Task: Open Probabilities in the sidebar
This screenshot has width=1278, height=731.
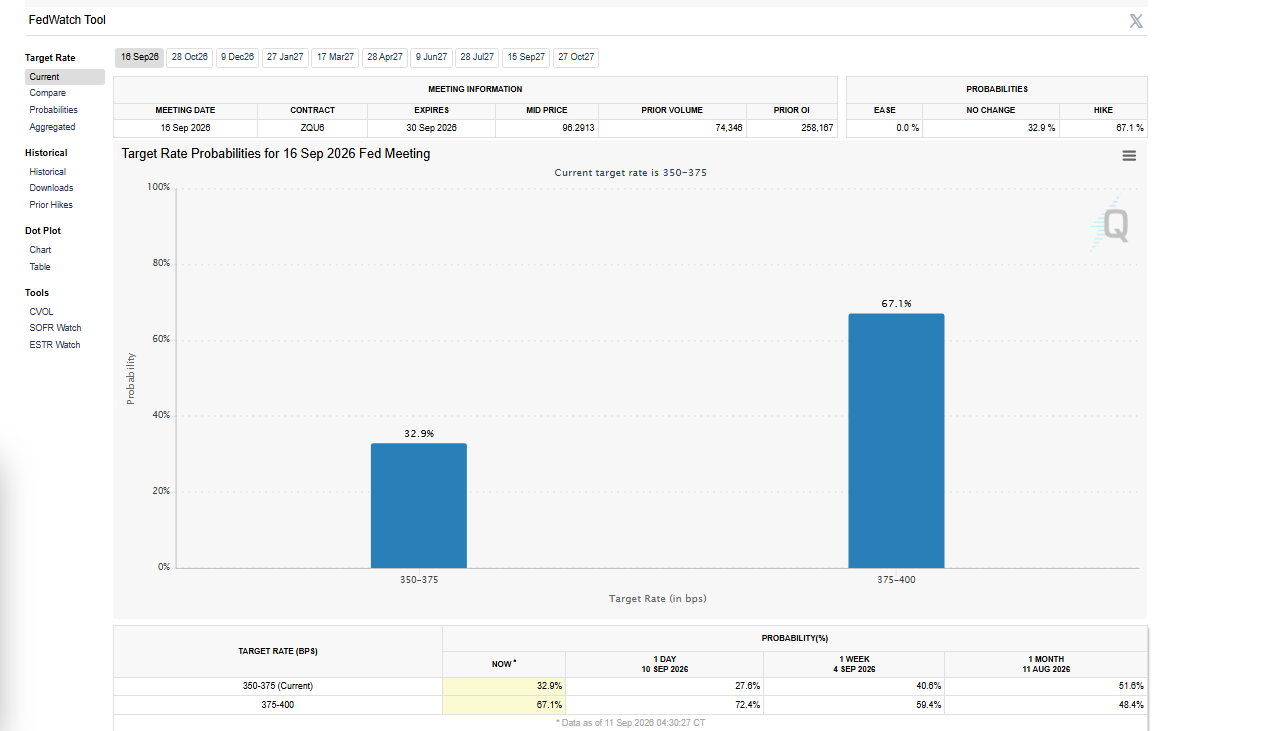Action: [x=53, y=110]
